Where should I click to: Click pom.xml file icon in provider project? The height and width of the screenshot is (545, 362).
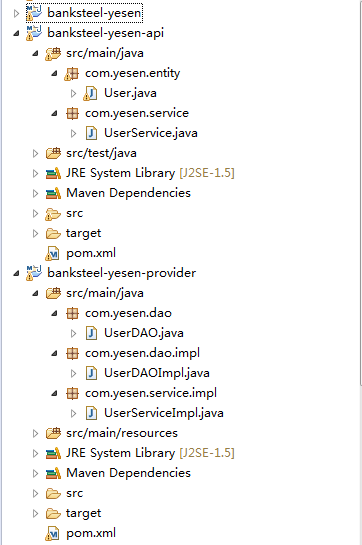click(53, 534)
